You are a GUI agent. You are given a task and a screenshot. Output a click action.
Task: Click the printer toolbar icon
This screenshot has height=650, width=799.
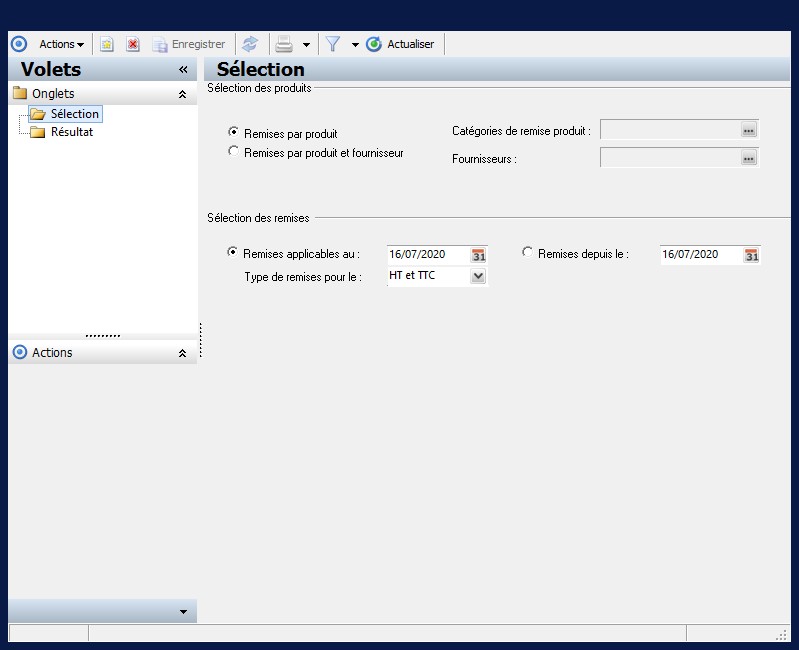coord(284,44)
